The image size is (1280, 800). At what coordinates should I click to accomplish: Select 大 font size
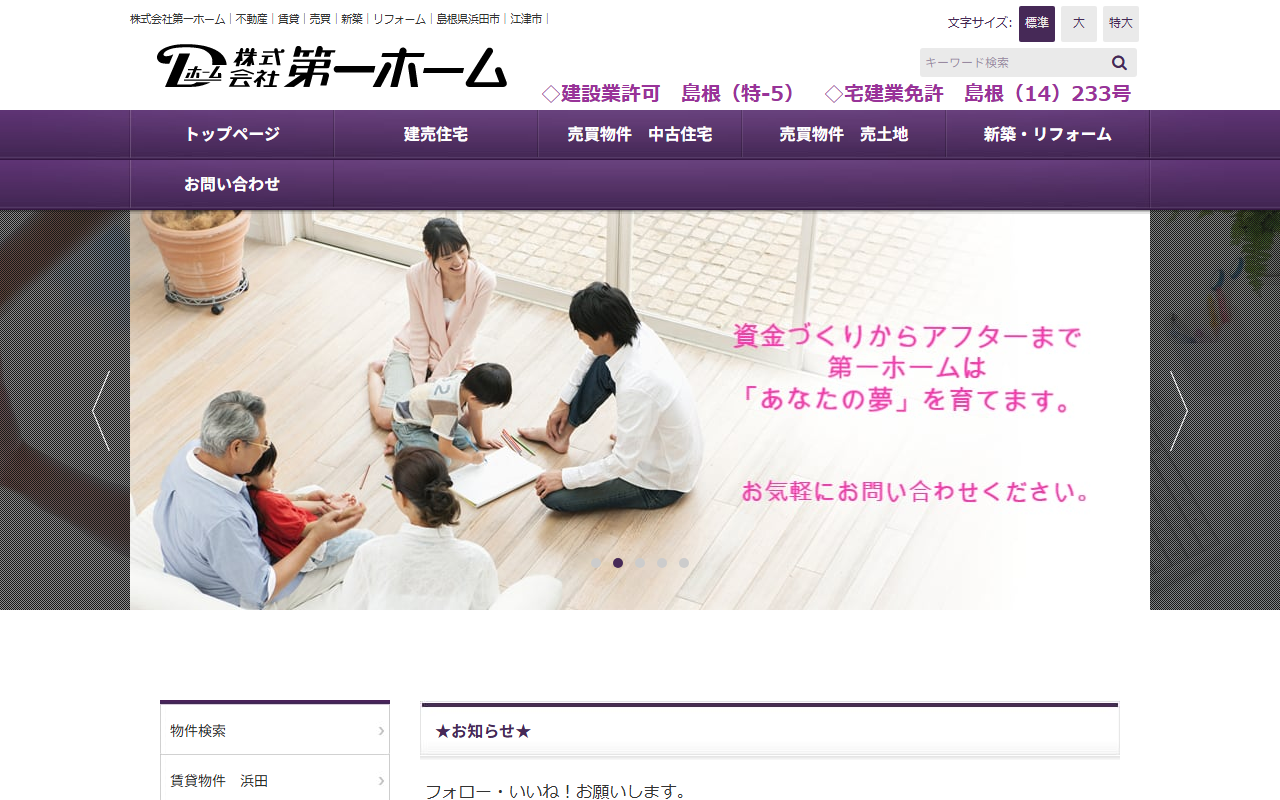coord(1079,23)
